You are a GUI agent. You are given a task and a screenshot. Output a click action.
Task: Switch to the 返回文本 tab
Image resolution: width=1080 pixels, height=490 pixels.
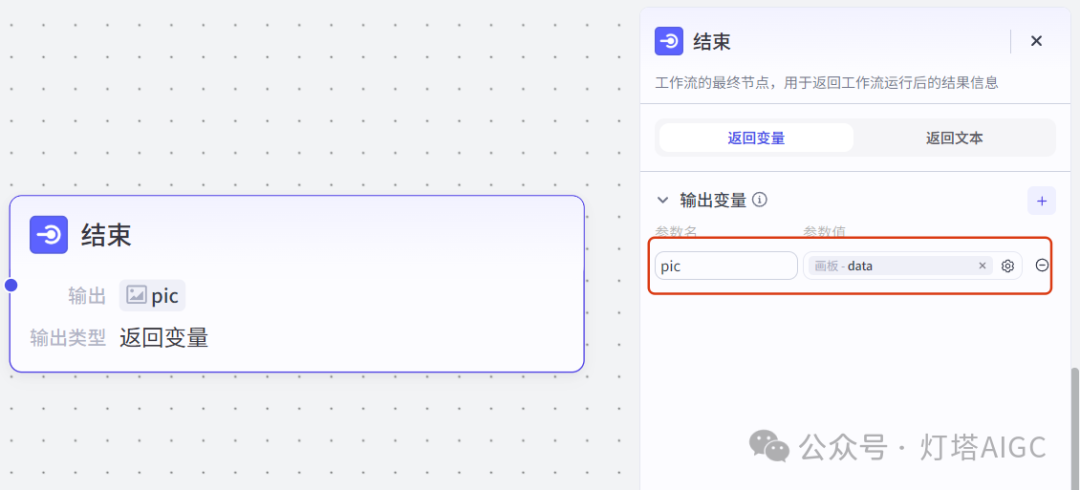click(954, 138)
